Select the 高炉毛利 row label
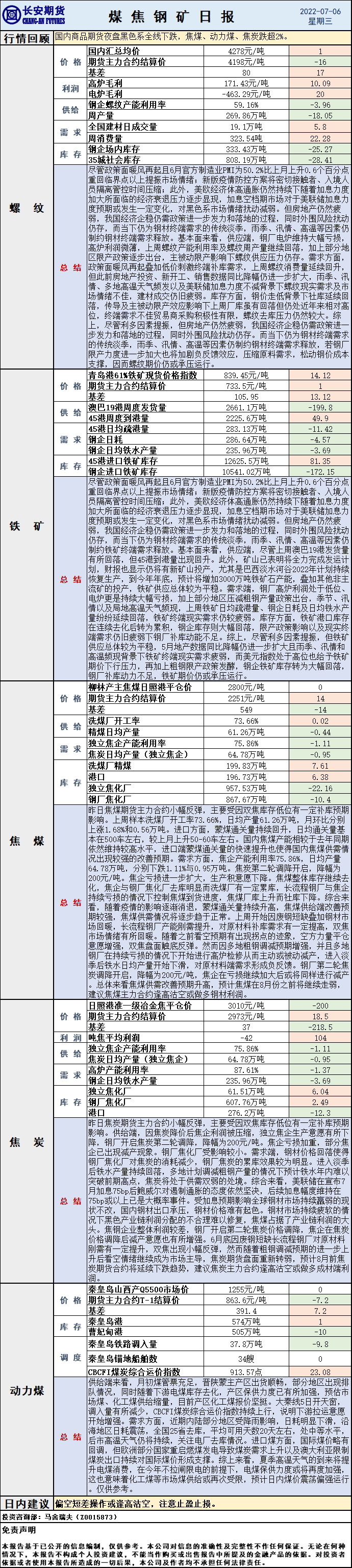Screen dimensions: 352x1568 (x=105, y=83)
